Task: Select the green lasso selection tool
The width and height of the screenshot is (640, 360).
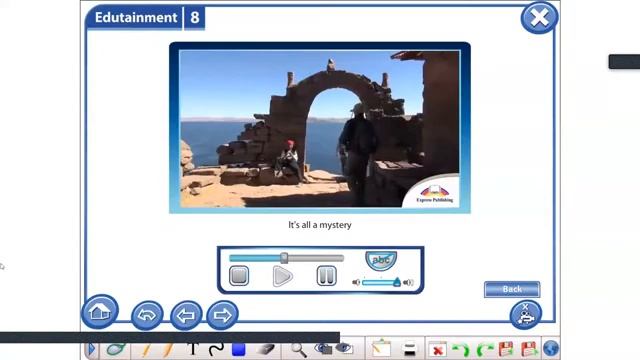Action: pos(116,349)
